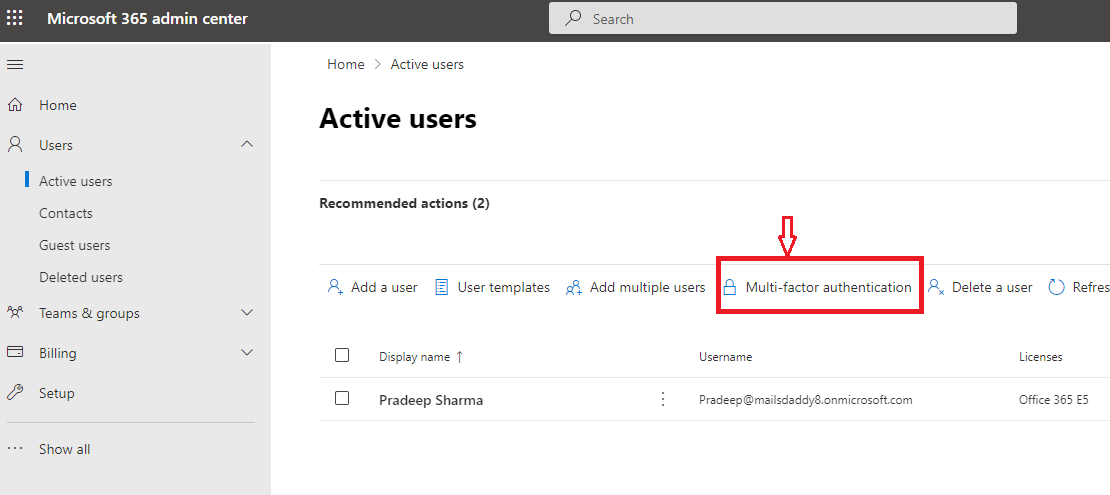The width and height of the screenshot is (1110, 495).
Task: Open Pradeep Sharma user details
Action: pos(431,400)
